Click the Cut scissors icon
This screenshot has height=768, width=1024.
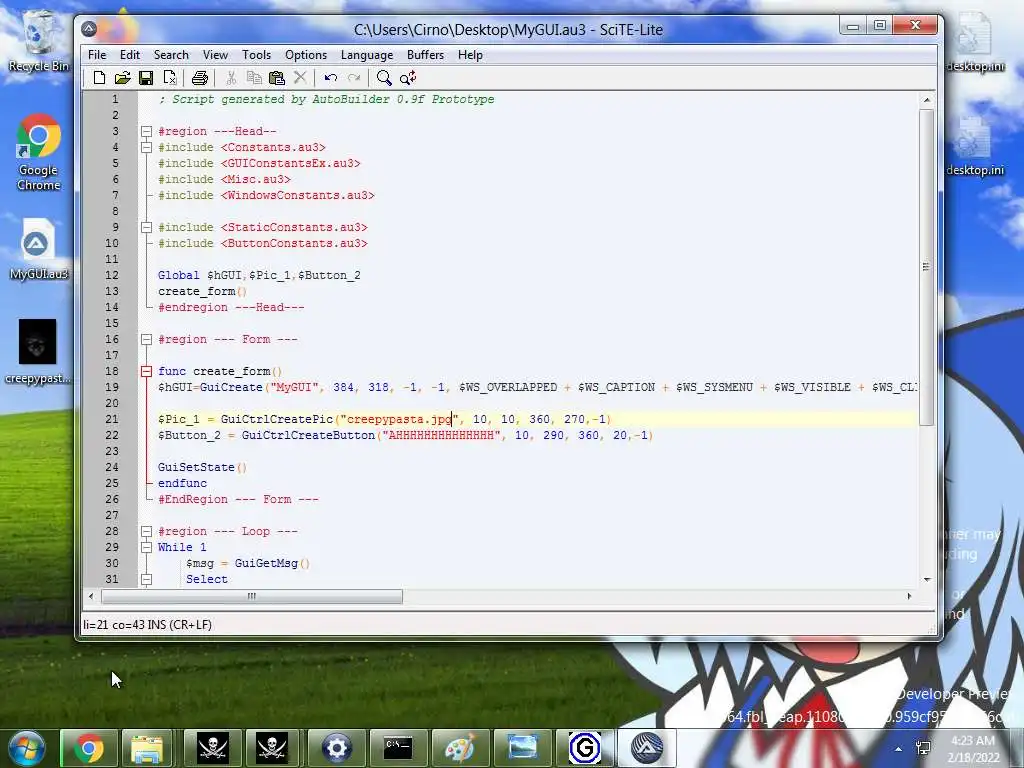point(231,78)
